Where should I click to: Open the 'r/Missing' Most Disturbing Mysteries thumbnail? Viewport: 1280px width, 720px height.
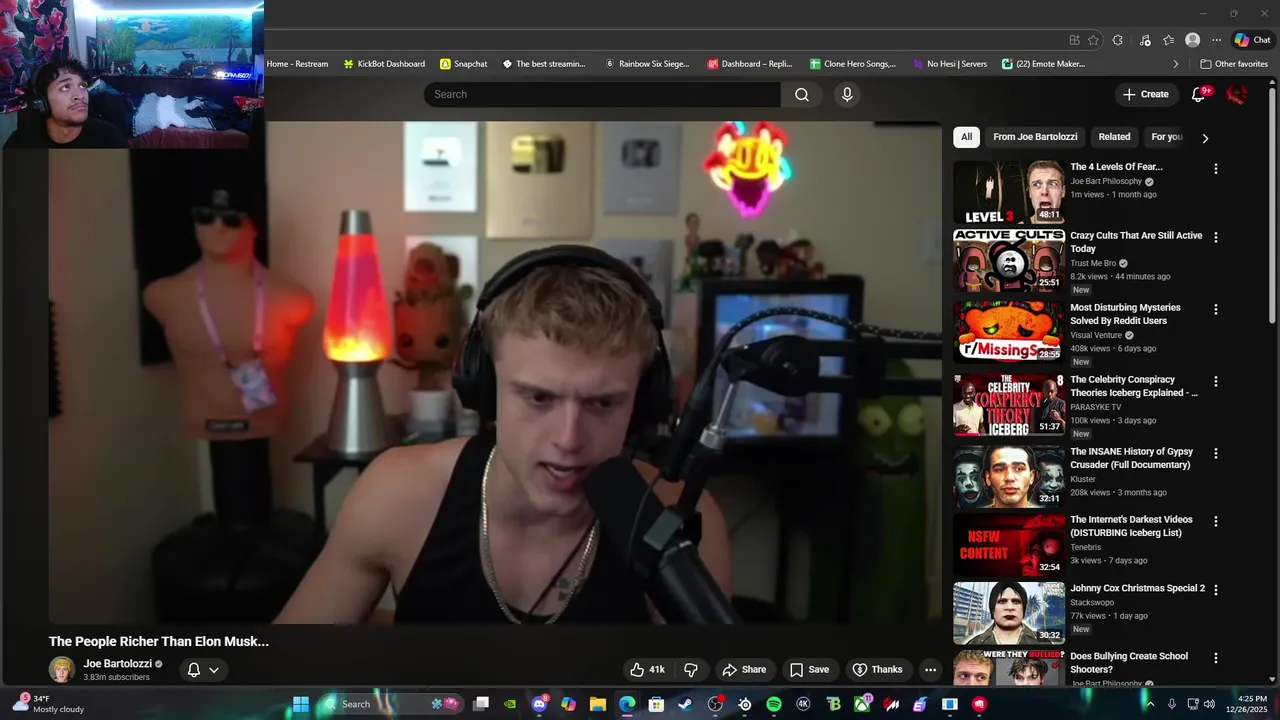click(x=1008, y=331)
